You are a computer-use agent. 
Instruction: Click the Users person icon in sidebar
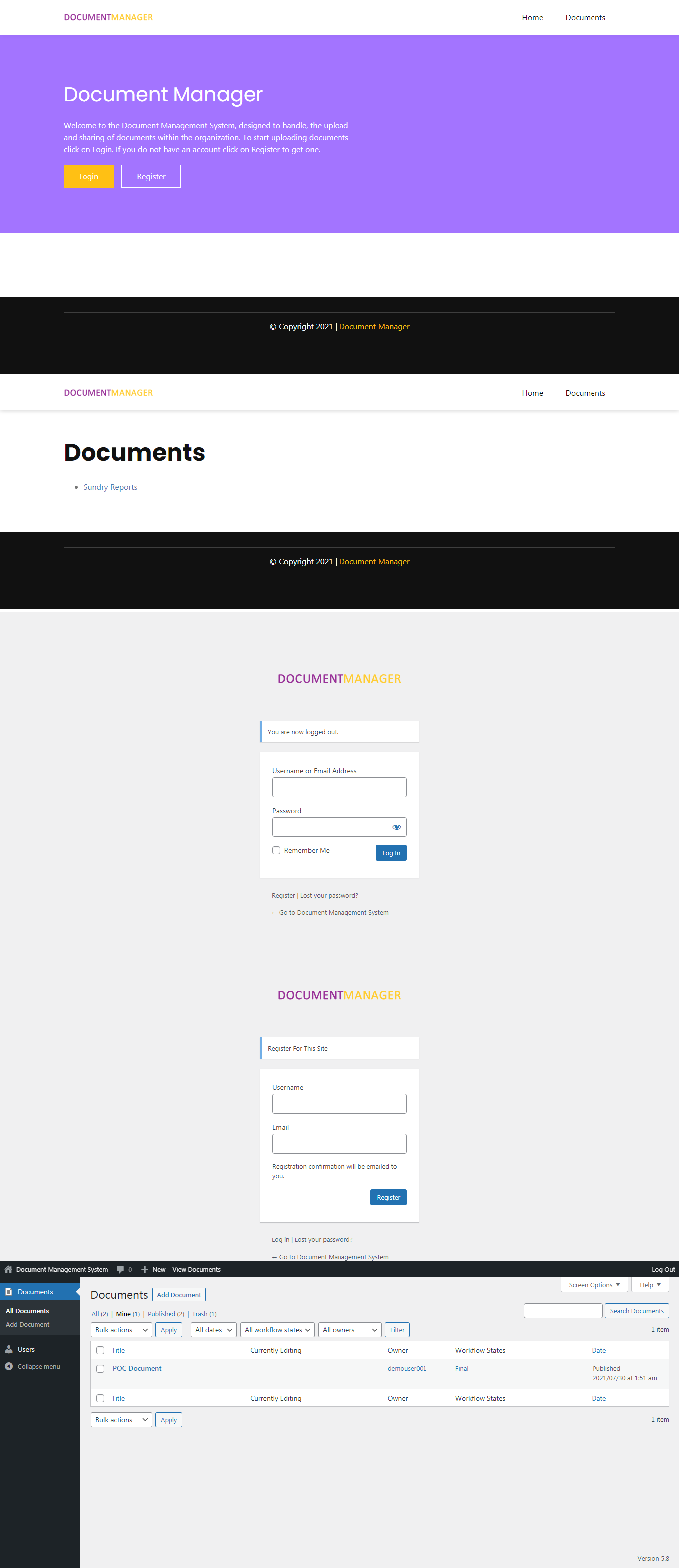9,1349
